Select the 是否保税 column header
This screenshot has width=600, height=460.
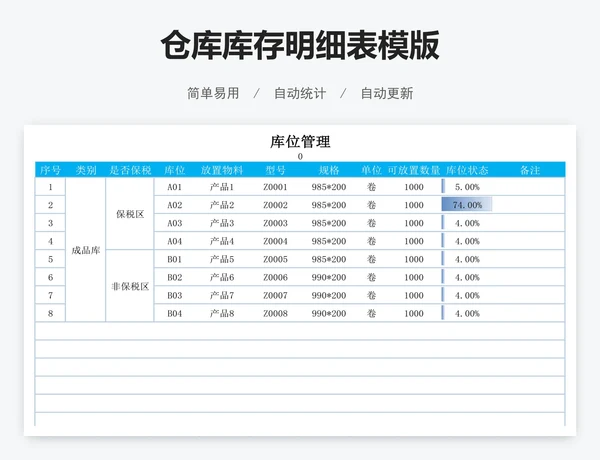pyautogui.click(x=130, y=170)
